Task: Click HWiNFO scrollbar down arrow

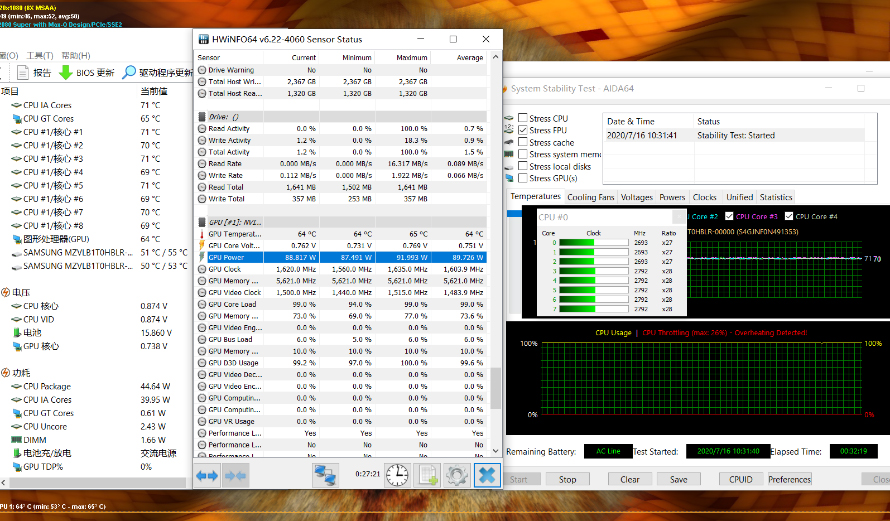Action: (x=496, y=451)
